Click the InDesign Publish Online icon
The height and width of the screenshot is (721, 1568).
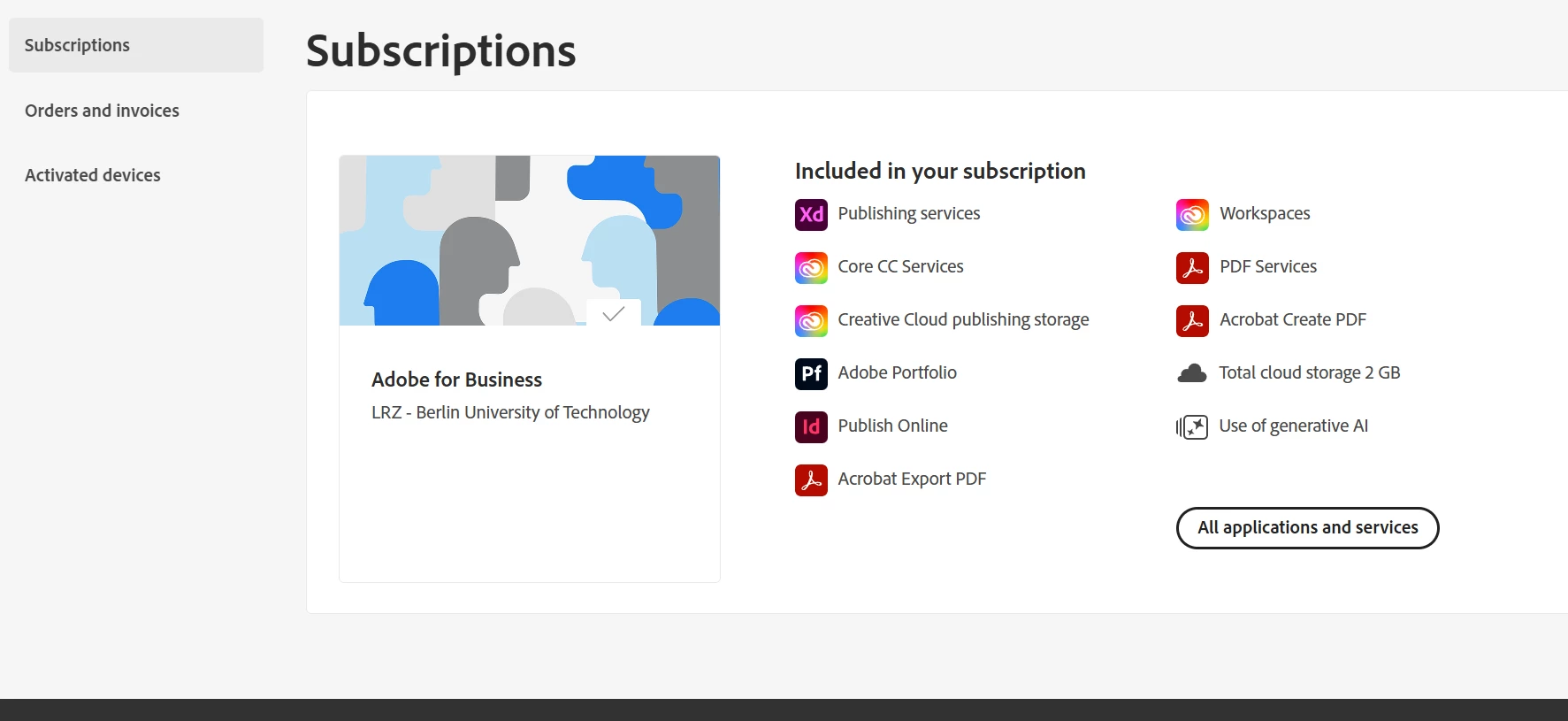811,426
